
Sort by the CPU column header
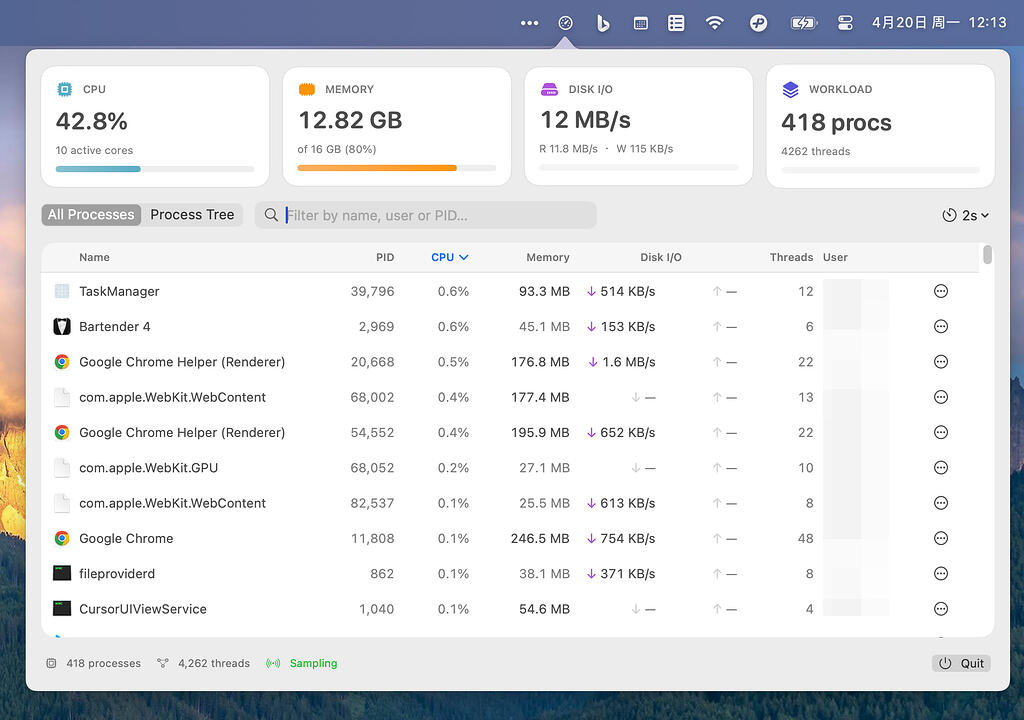coord(449,257)
